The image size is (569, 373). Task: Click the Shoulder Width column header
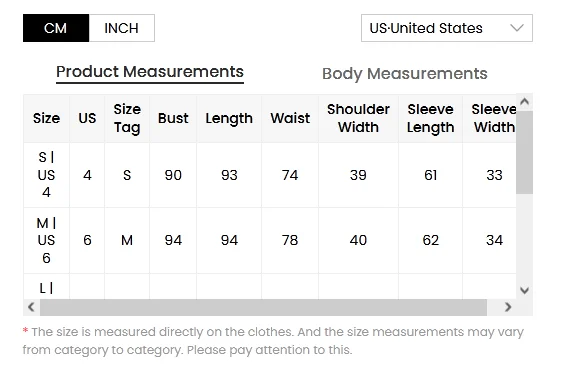[x=358, y=118]
